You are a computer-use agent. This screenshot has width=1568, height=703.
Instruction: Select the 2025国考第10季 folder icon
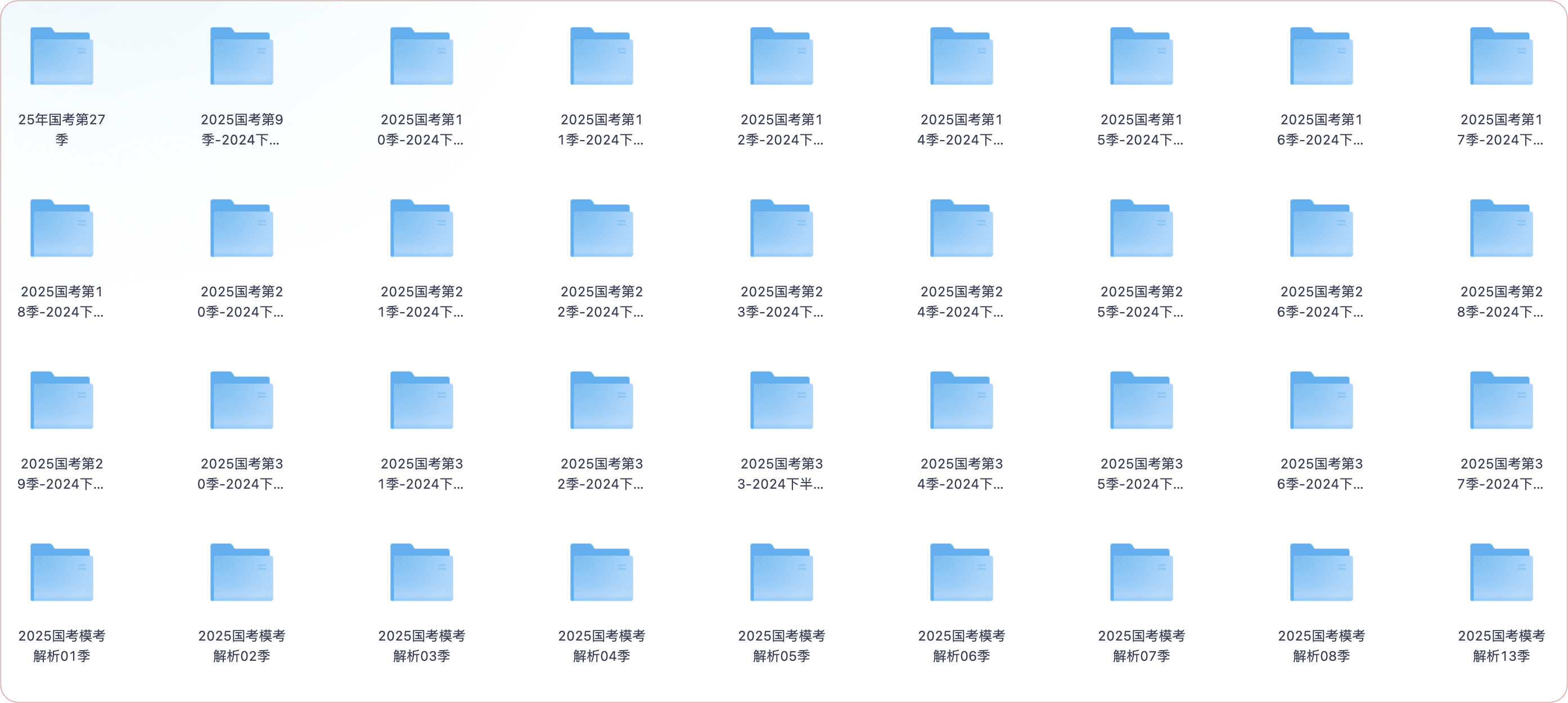click(421, 56)
